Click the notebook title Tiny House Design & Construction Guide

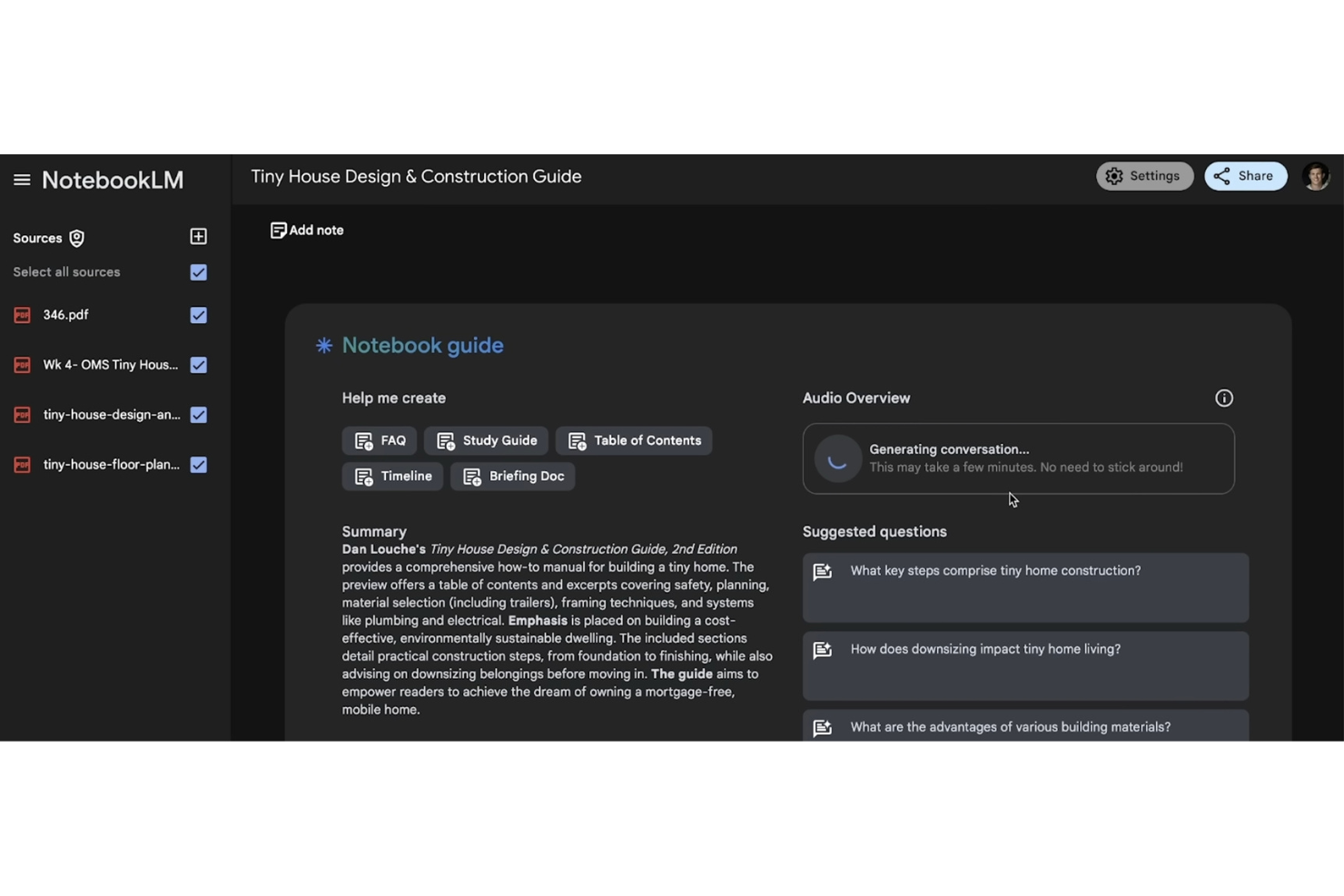pyautogui.click(x=416, y=177)
